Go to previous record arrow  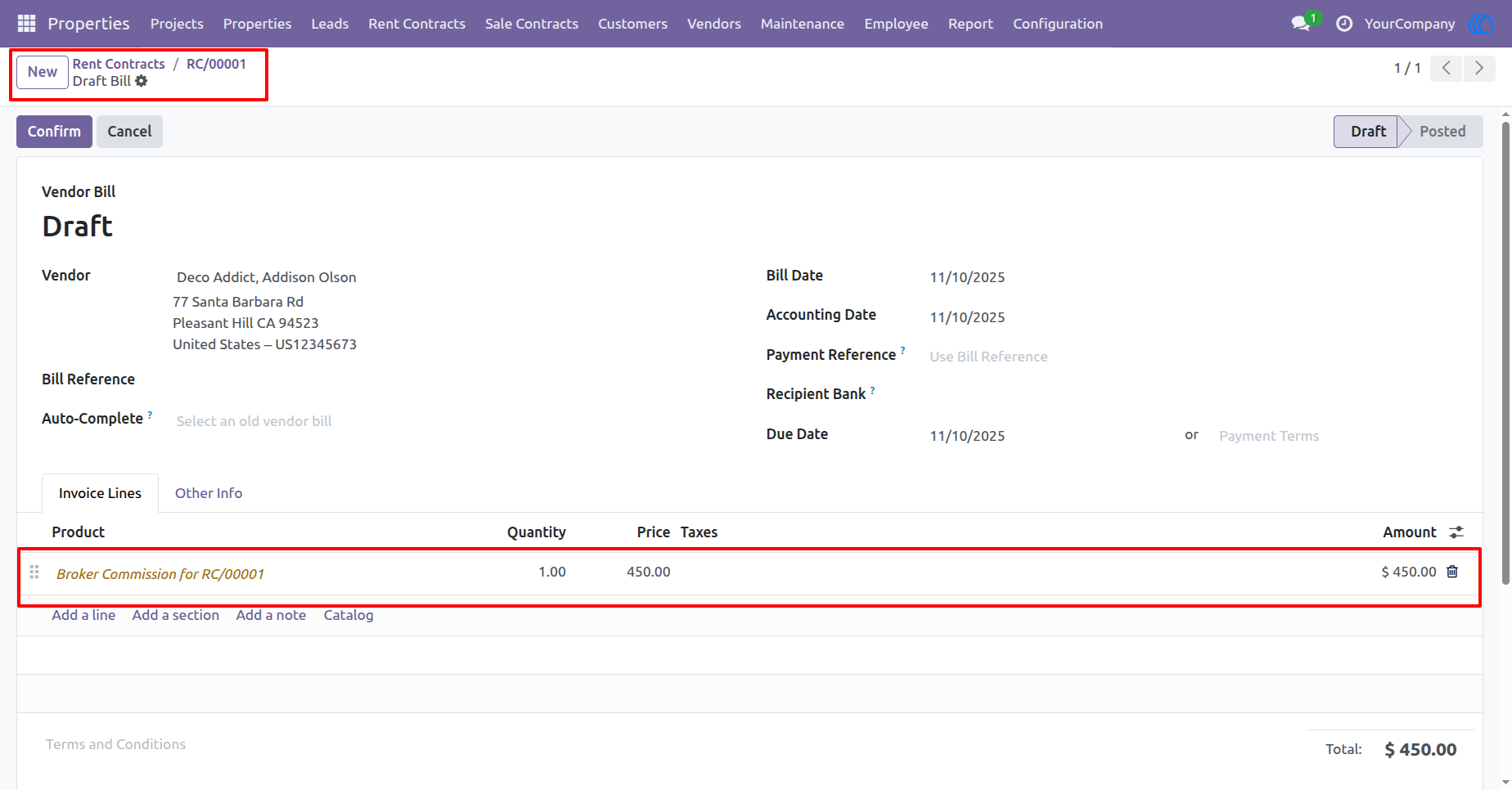[x=1447, y=68]
